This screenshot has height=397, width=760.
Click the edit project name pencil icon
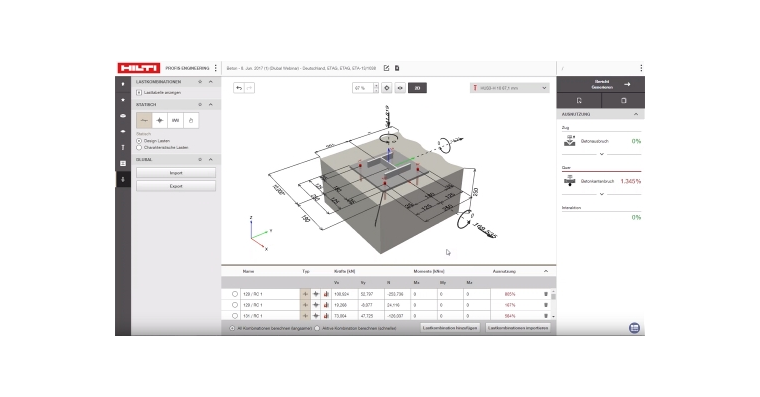coord(386,68)
